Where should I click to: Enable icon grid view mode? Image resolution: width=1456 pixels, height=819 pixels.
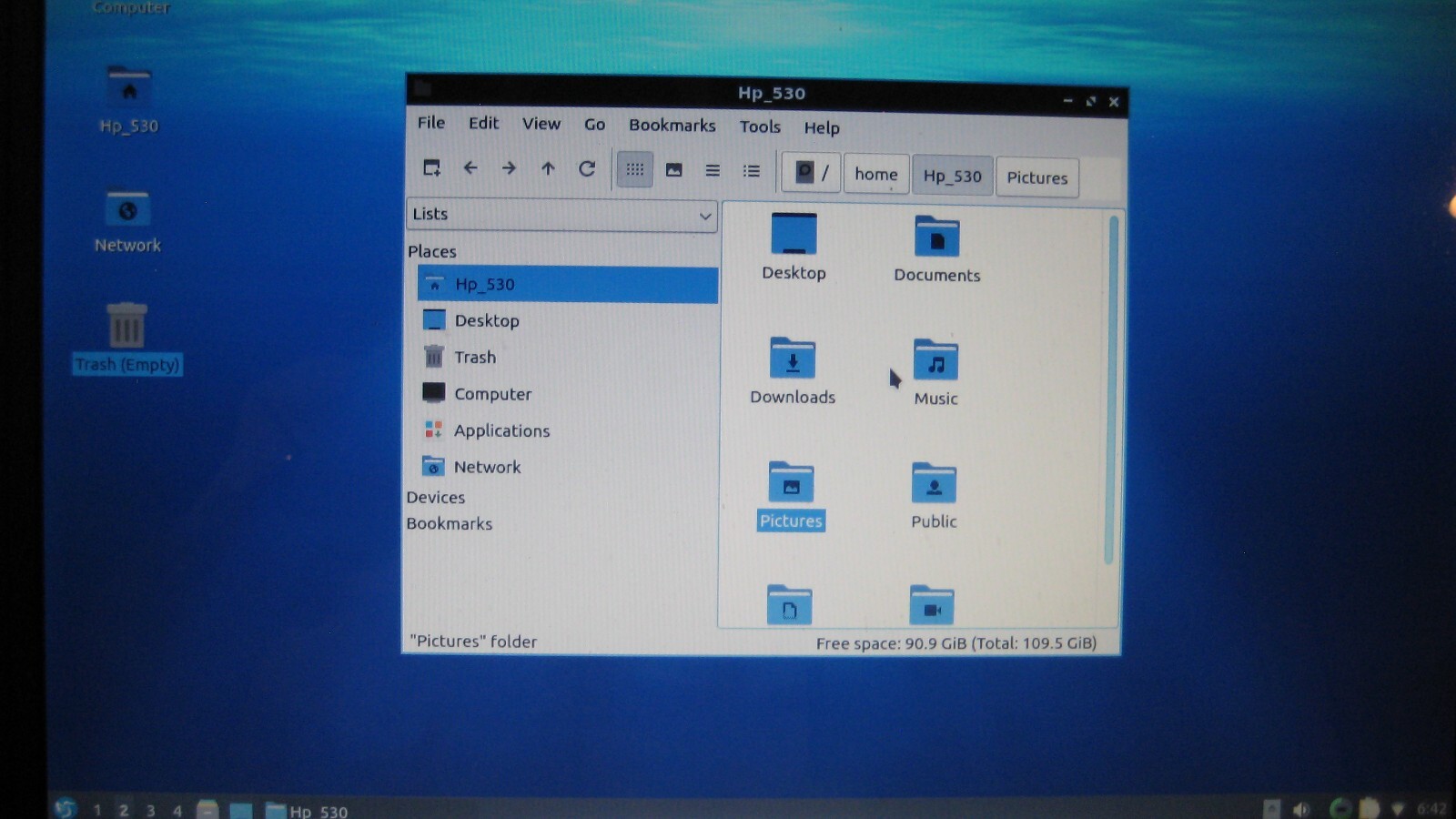point(635,170)
